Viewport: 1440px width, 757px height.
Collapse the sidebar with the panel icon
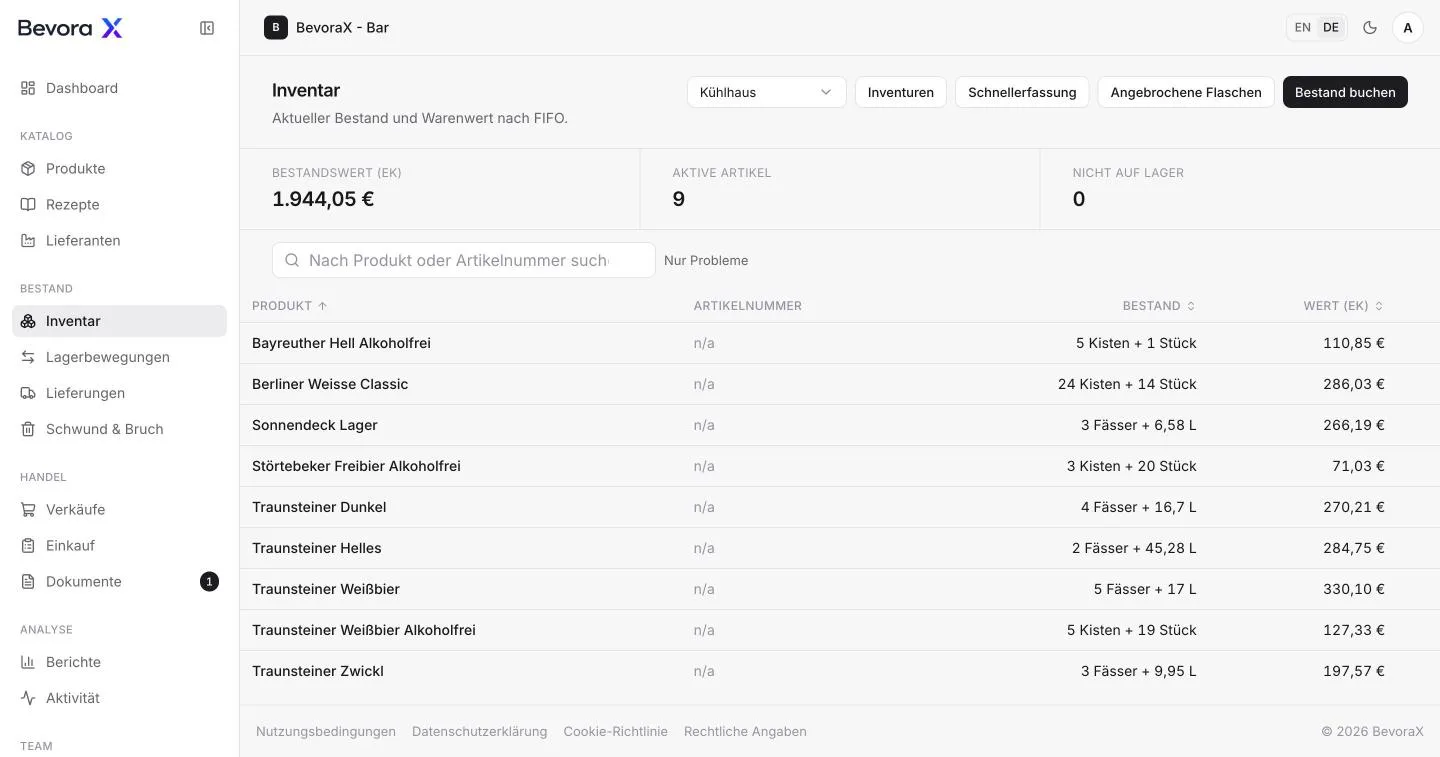tap(207, 28)
